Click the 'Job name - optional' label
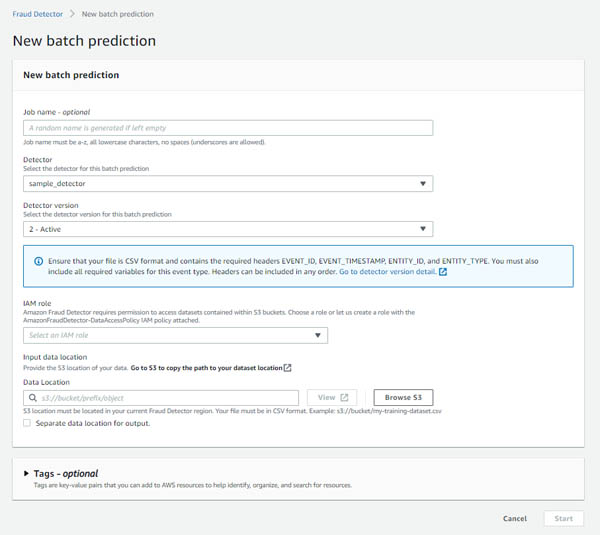 coord(57,112)
